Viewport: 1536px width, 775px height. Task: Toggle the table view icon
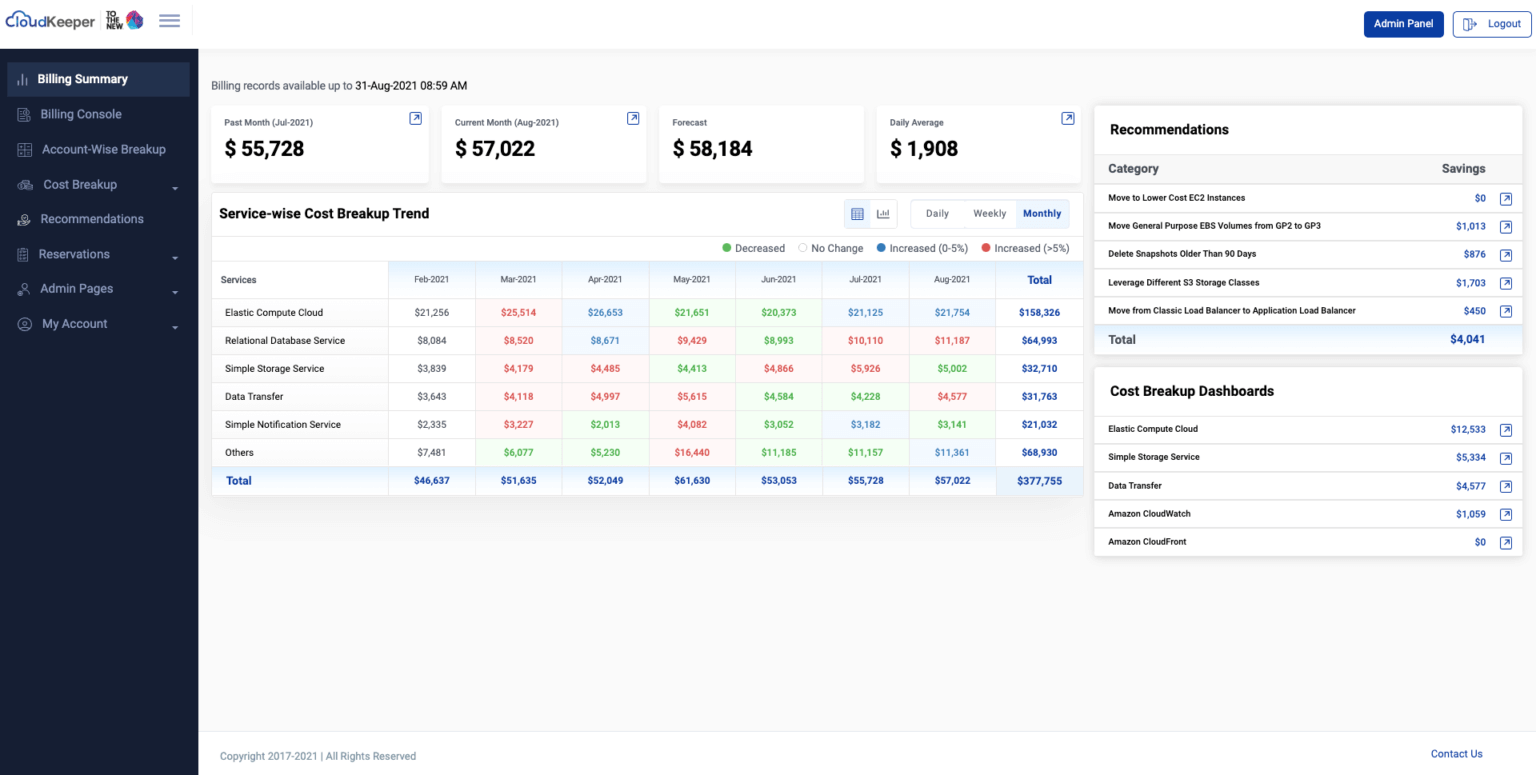(x=857, y=213)
